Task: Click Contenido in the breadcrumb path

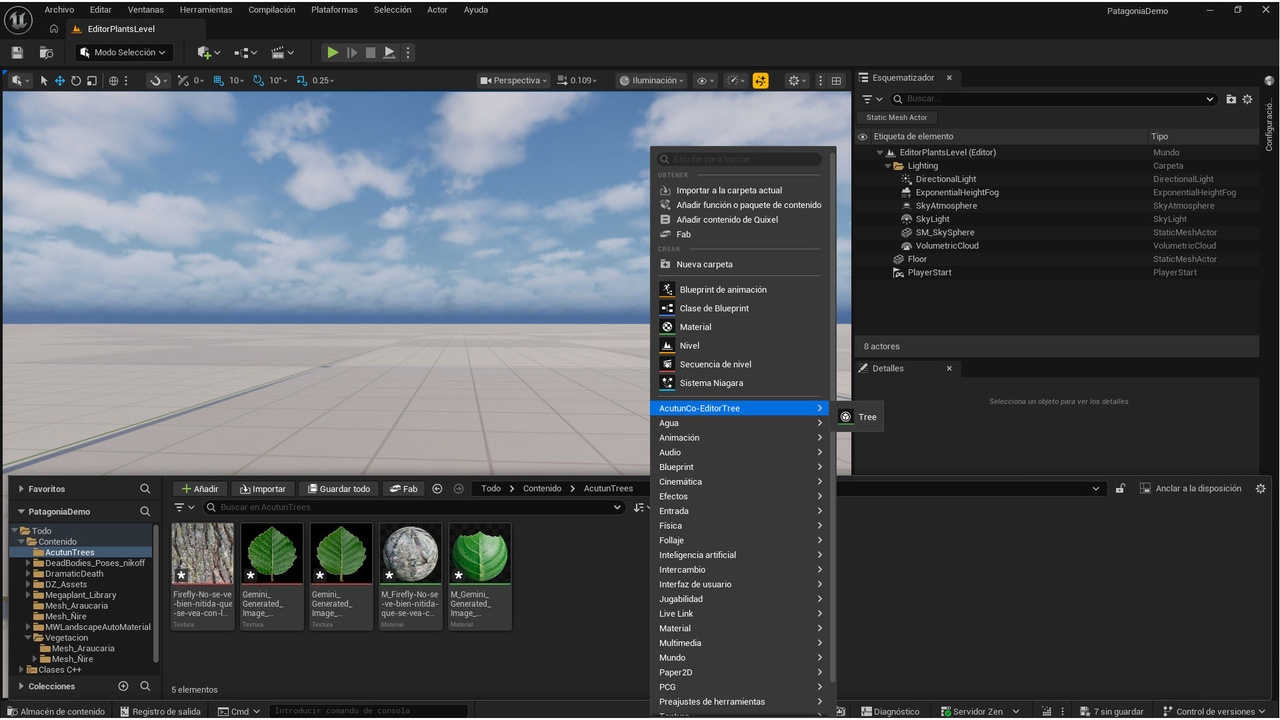Action: 542,489
